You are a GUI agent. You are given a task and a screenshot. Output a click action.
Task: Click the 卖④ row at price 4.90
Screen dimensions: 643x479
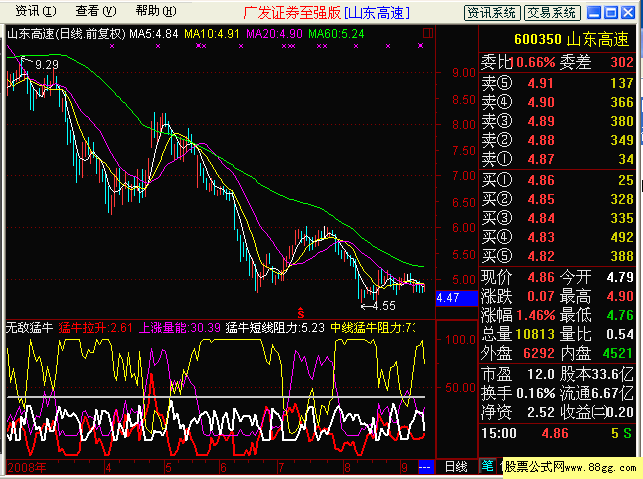click(x=557, y=102)
